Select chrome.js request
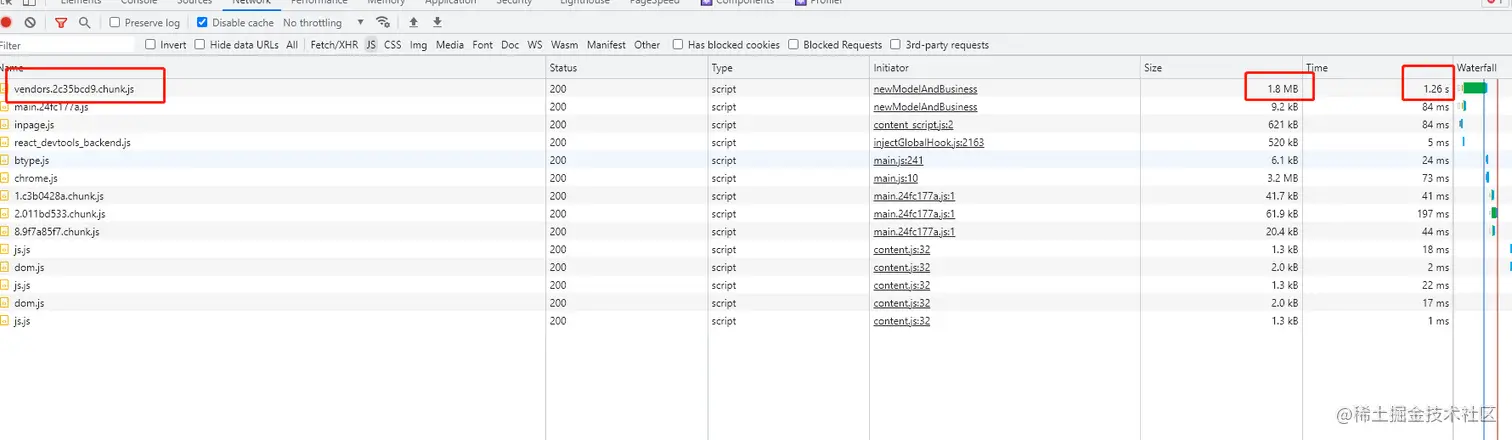 [36, 178]
